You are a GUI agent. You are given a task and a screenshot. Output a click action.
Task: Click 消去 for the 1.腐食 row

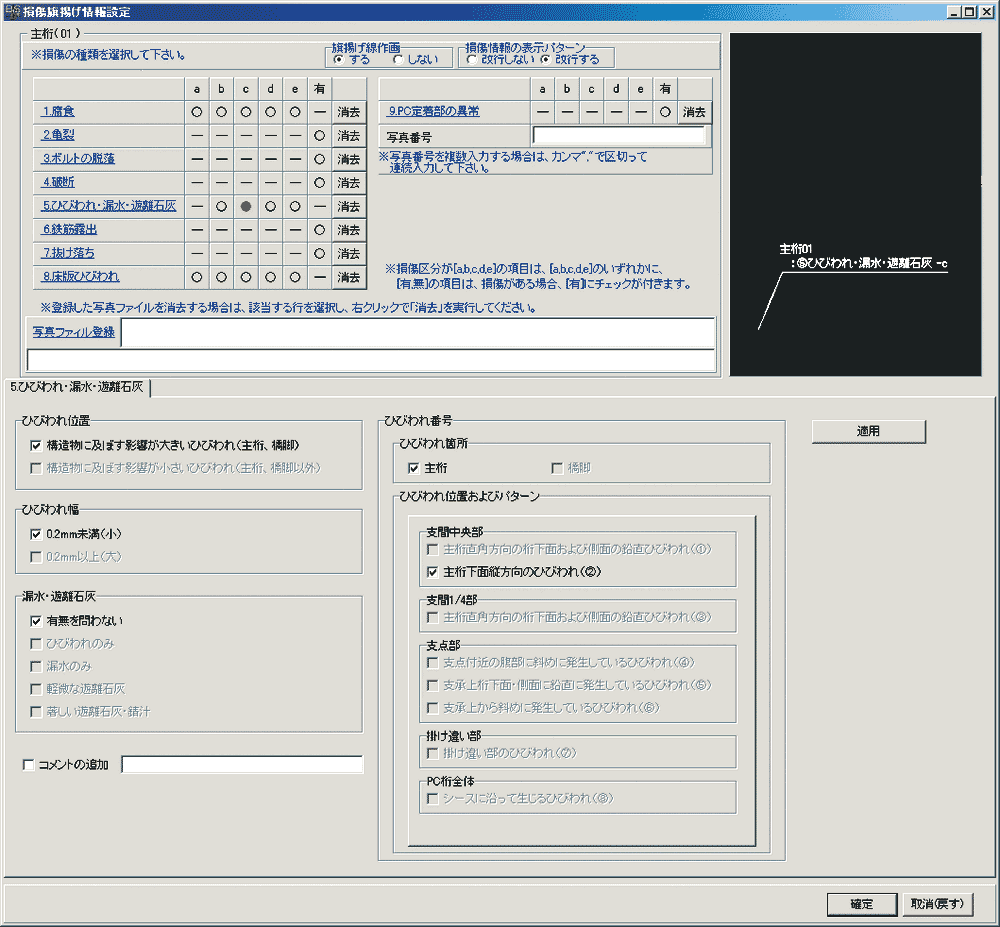point(349,112)
